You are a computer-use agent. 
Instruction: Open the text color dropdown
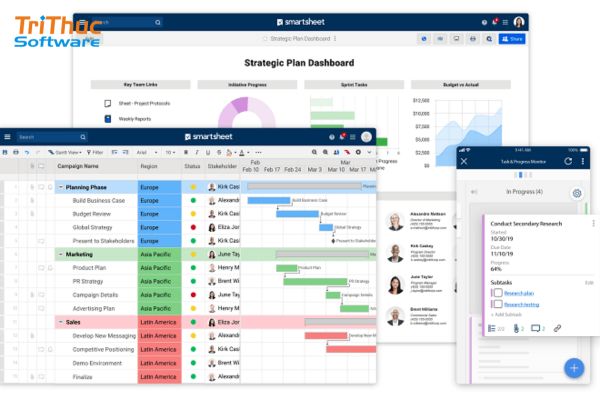243,153
